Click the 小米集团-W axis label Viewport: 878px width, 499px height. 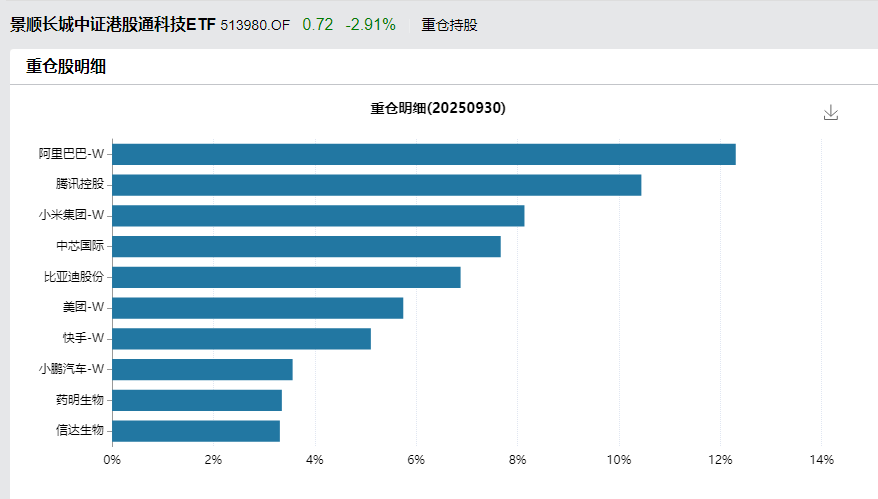point(71,214)
